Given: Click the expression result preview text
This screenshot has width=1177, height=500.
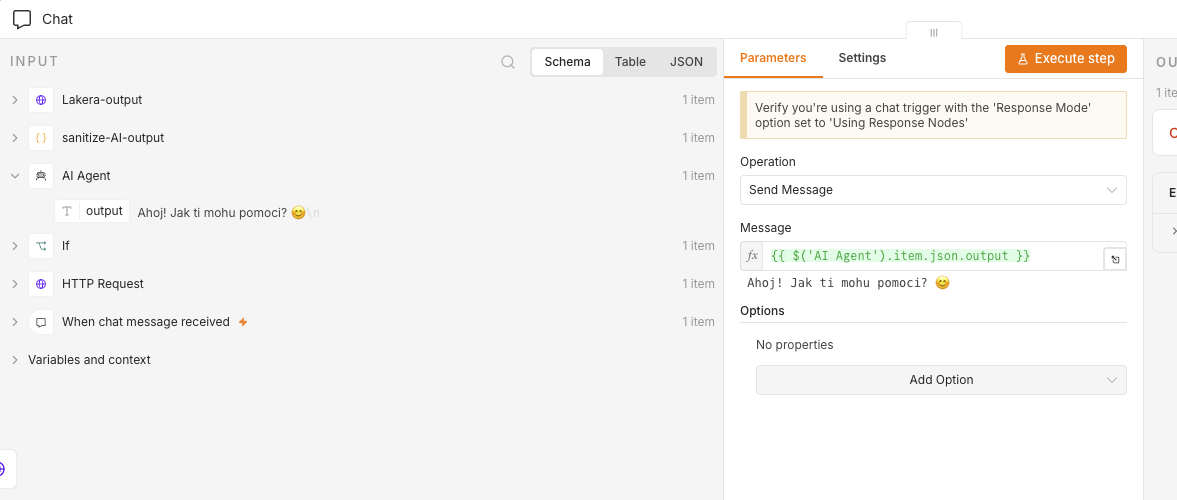Looking at the screenshot, I should [x=849, y=283].
